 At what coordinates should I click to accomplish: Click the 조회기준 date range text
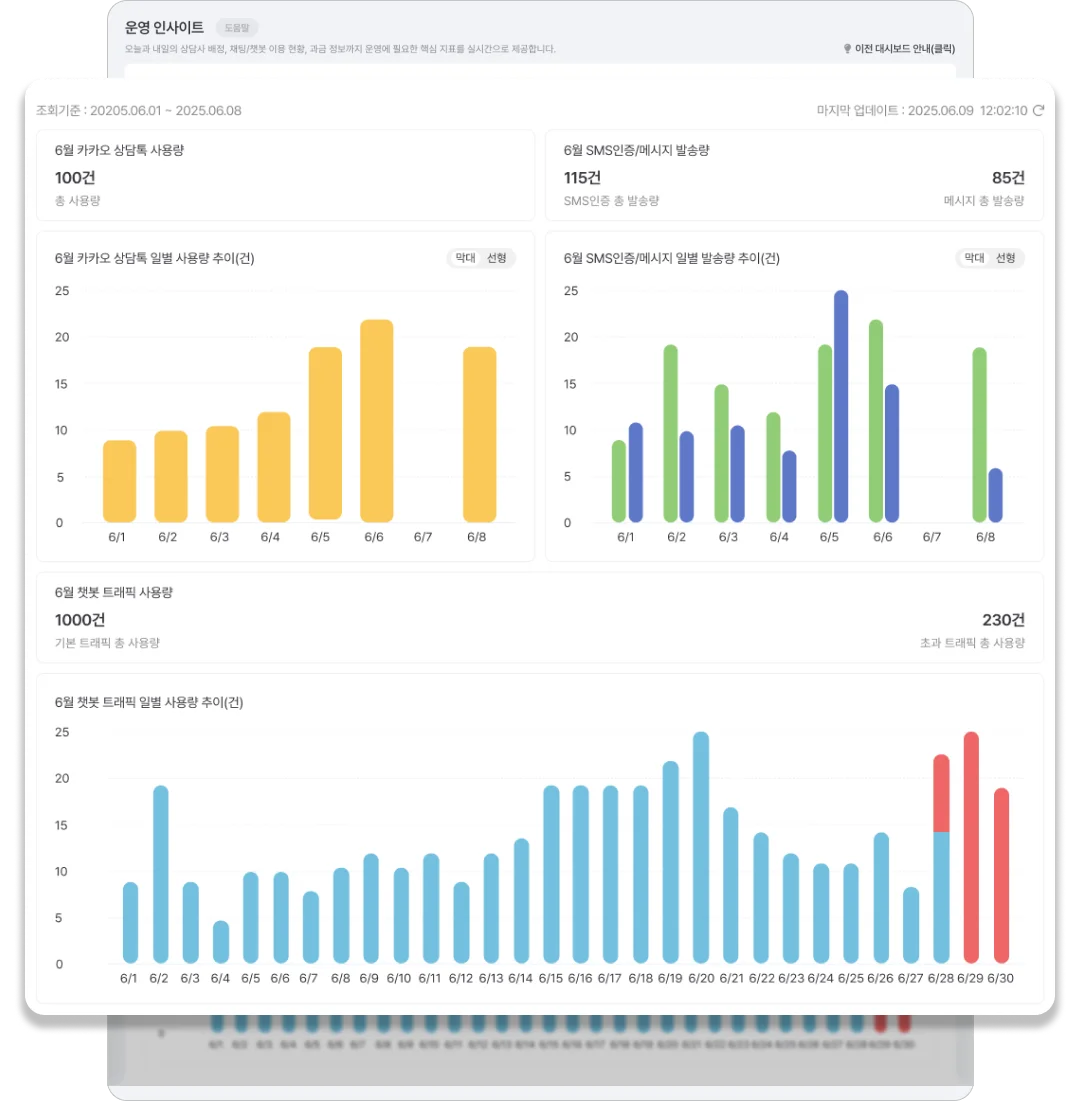pos(138,110)
